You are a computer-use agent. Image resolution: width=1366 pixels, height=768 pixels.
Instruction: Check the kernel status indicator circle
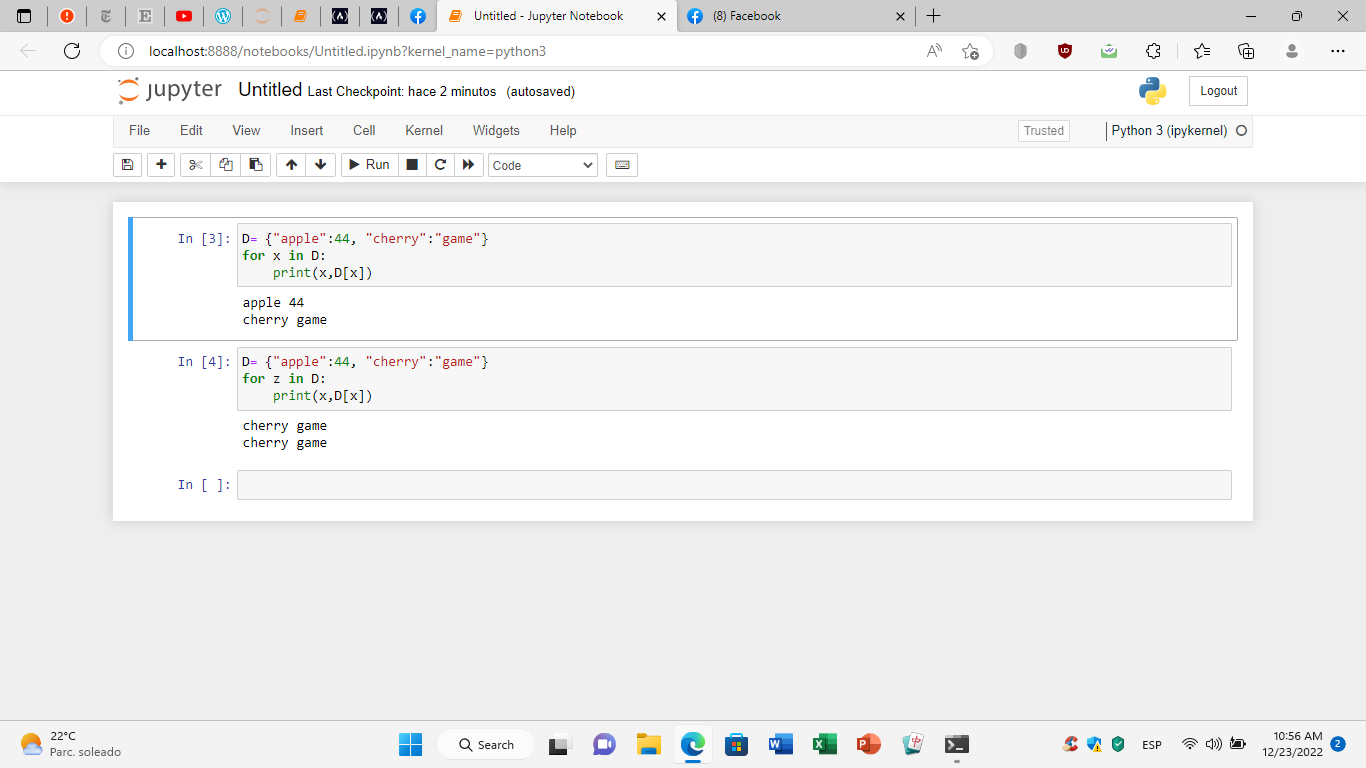(1241, 130)
